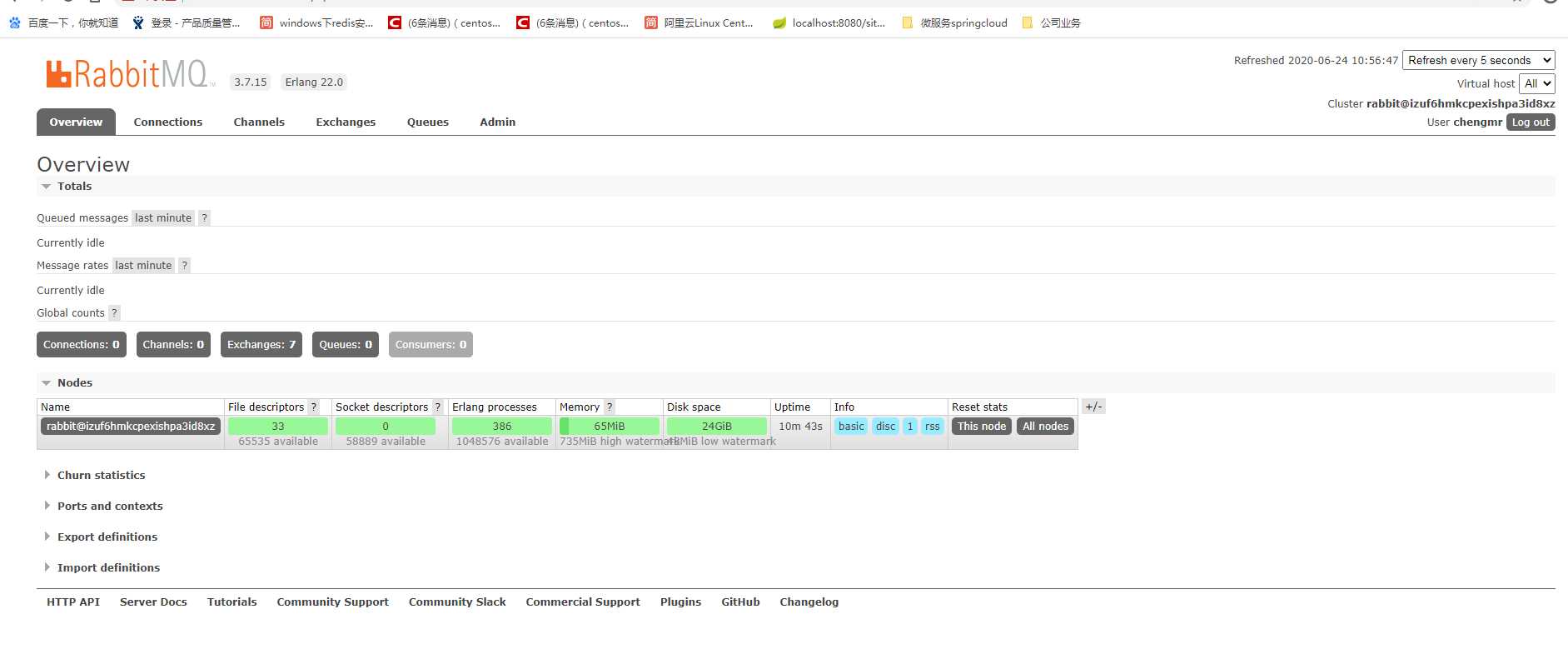This screenshot has width=1568, height=659.
Task: Click the RabbitMQ logo
Action: coord(129,74)
